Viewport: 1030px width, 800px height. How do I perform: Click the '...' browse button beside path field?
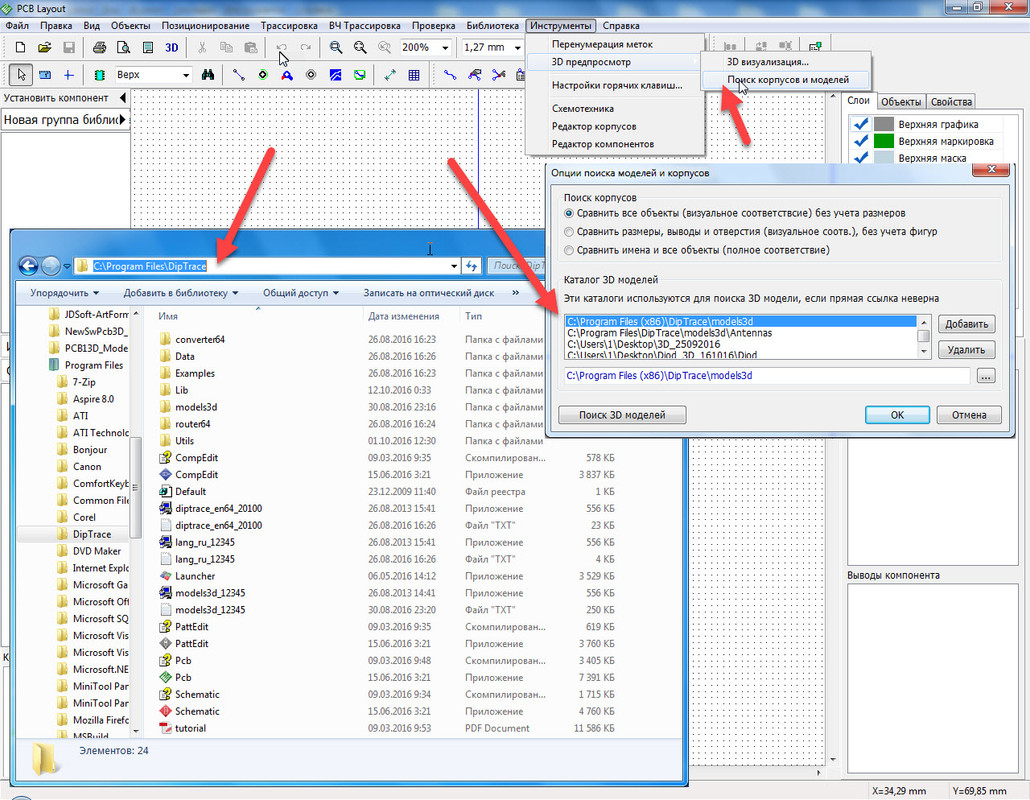986,376
